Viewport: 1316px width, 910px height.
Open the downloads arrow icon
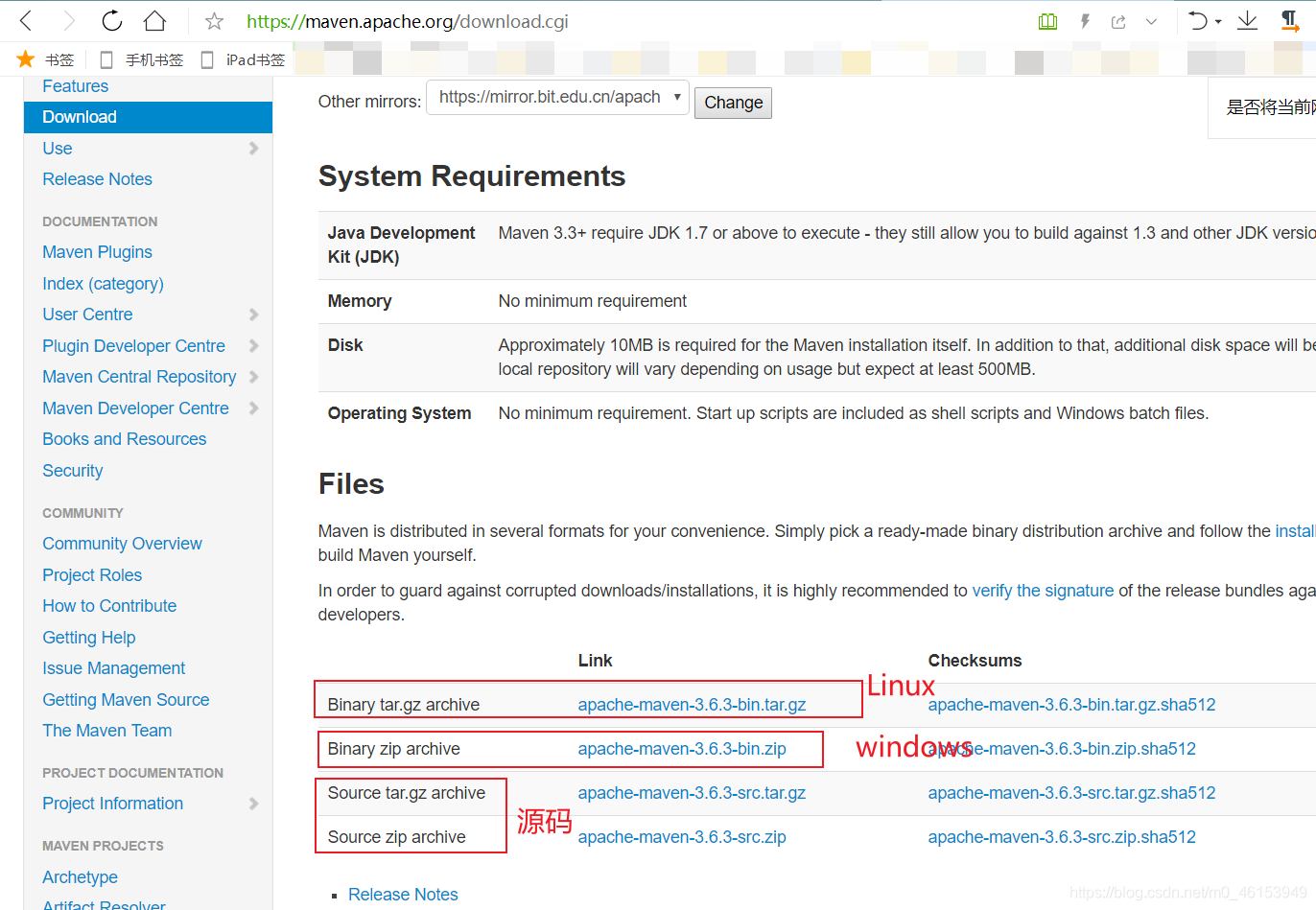coord(1247,20)
